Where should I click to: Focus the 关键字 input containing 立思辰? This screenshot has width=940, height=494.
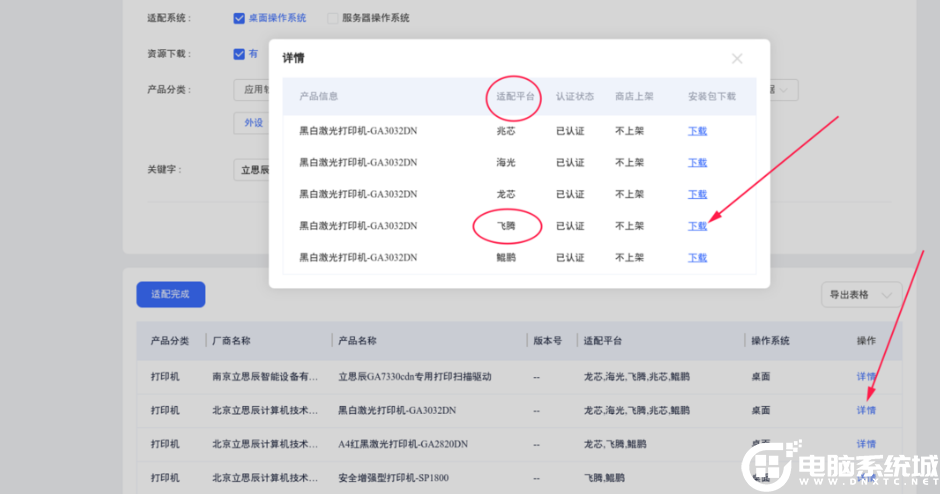[252, 170]
